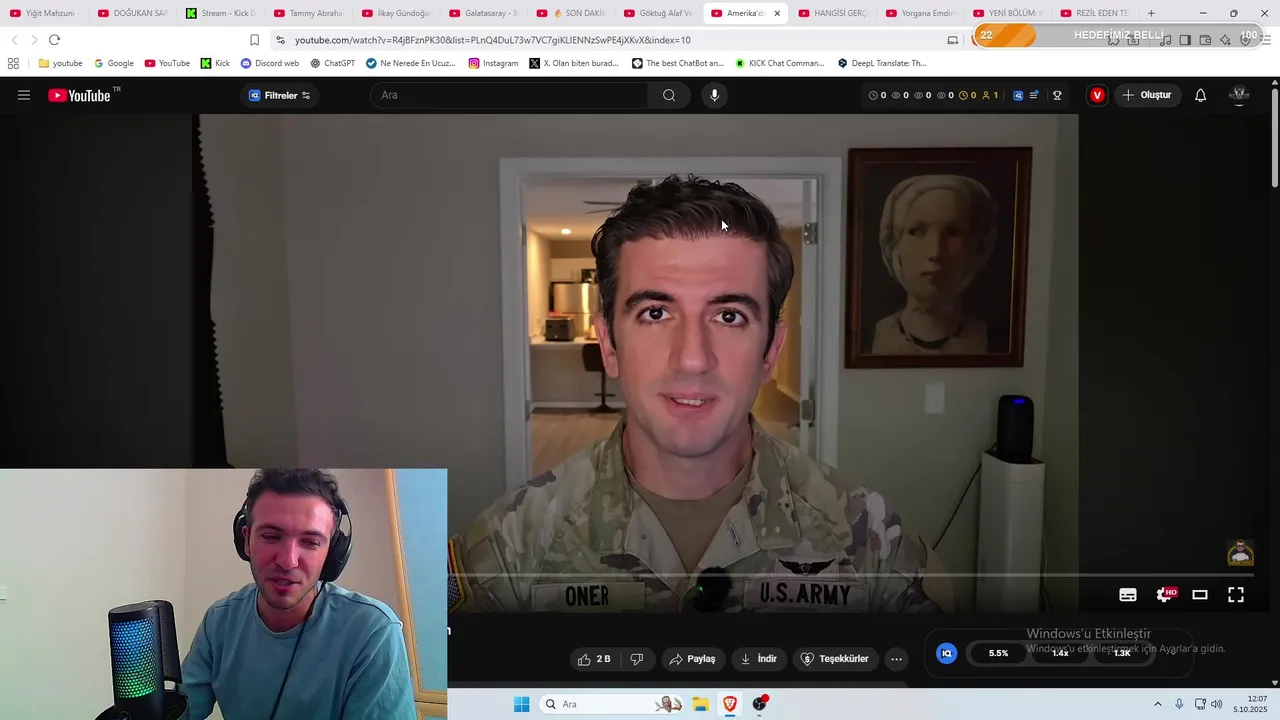
Task: Open a new browser tab
Action: point(1151,13)
